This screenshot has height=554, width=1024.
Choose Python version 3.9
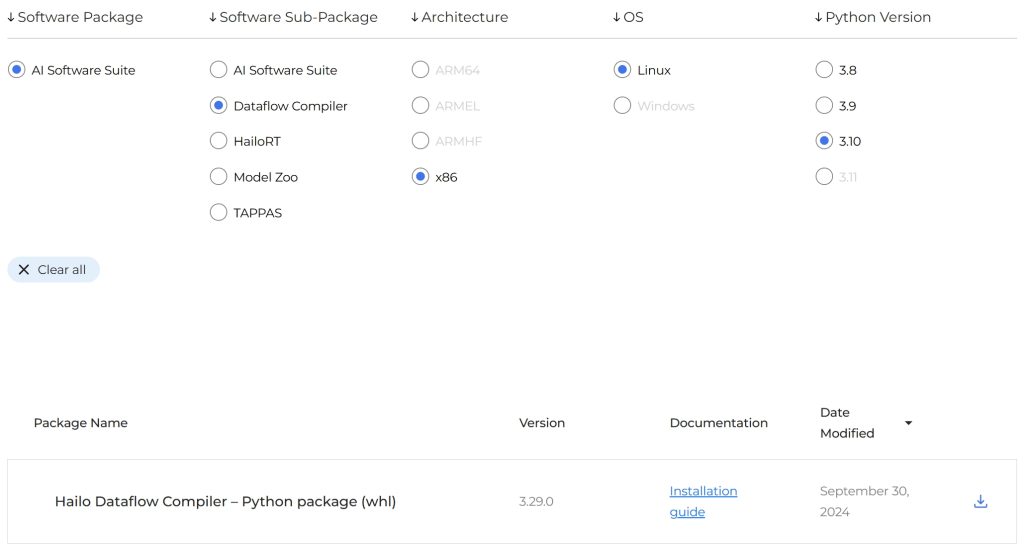[824, 106]
